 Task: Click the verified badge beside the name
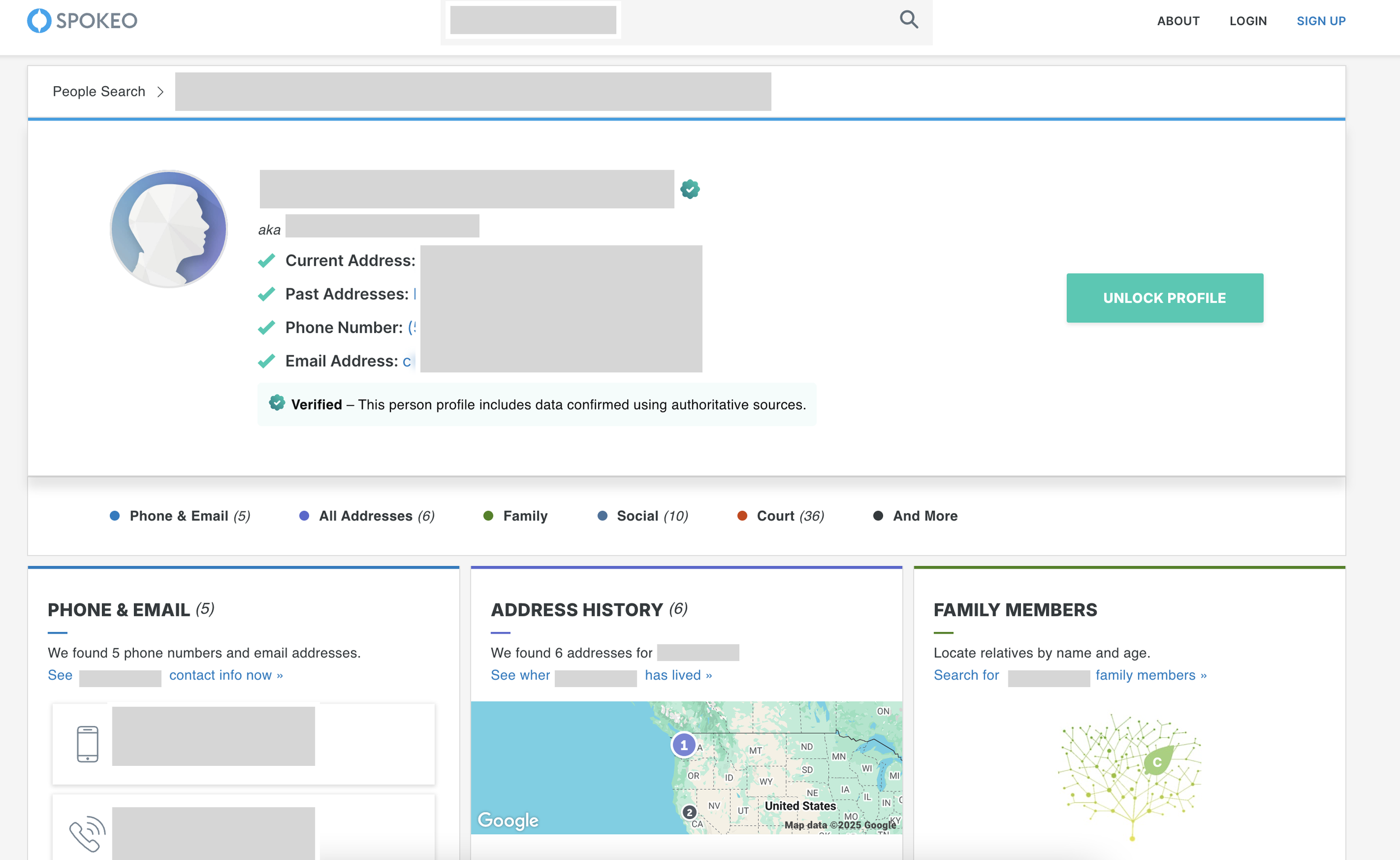(x=689, y=189)
